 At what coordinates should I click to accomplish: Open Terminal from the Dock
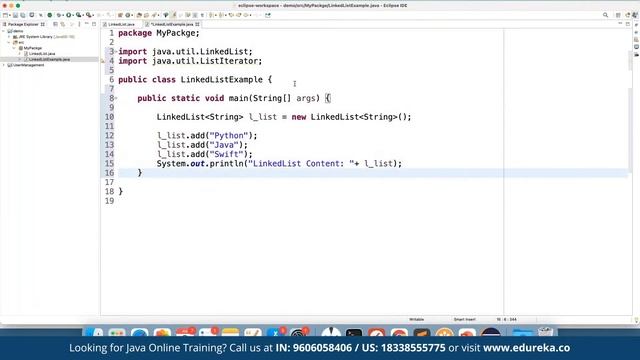click(353, 333)
